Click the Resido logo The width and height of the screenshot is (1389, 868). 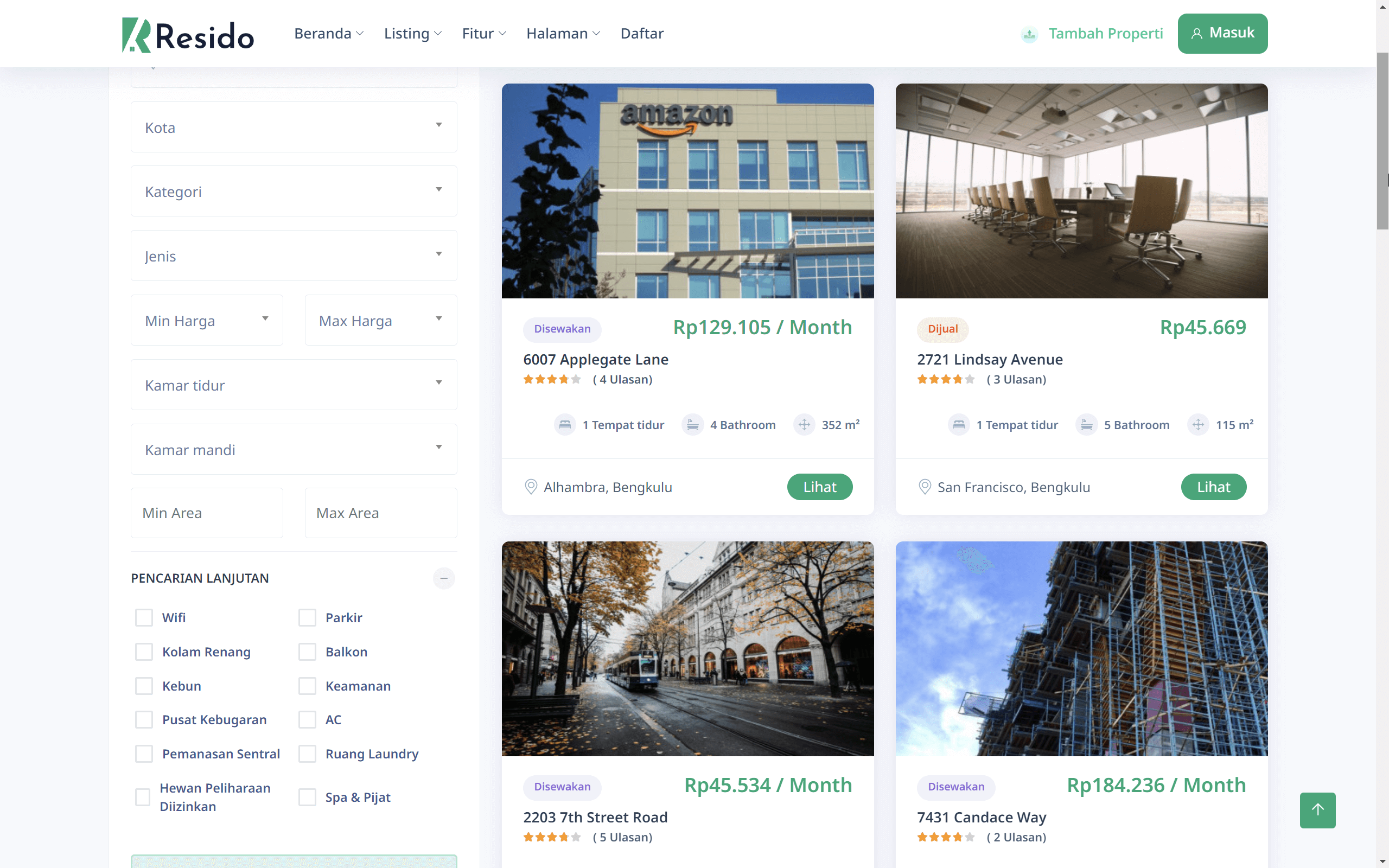[188, 34]
